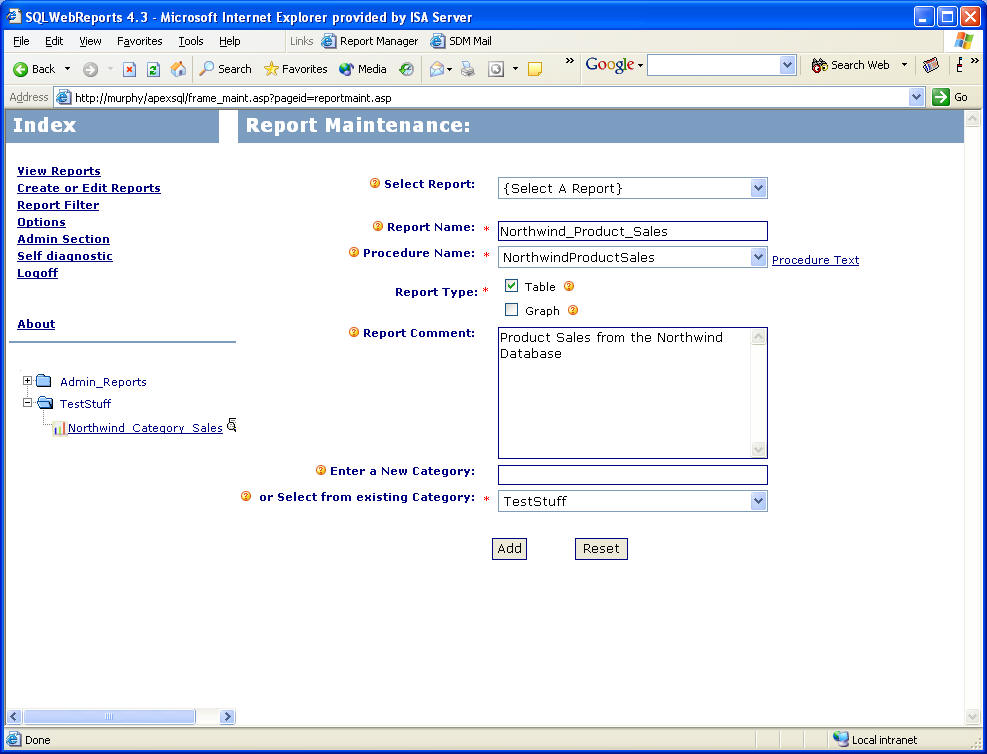
Task: Collapse the TestStuff tree node
Action: coord(27,402)
